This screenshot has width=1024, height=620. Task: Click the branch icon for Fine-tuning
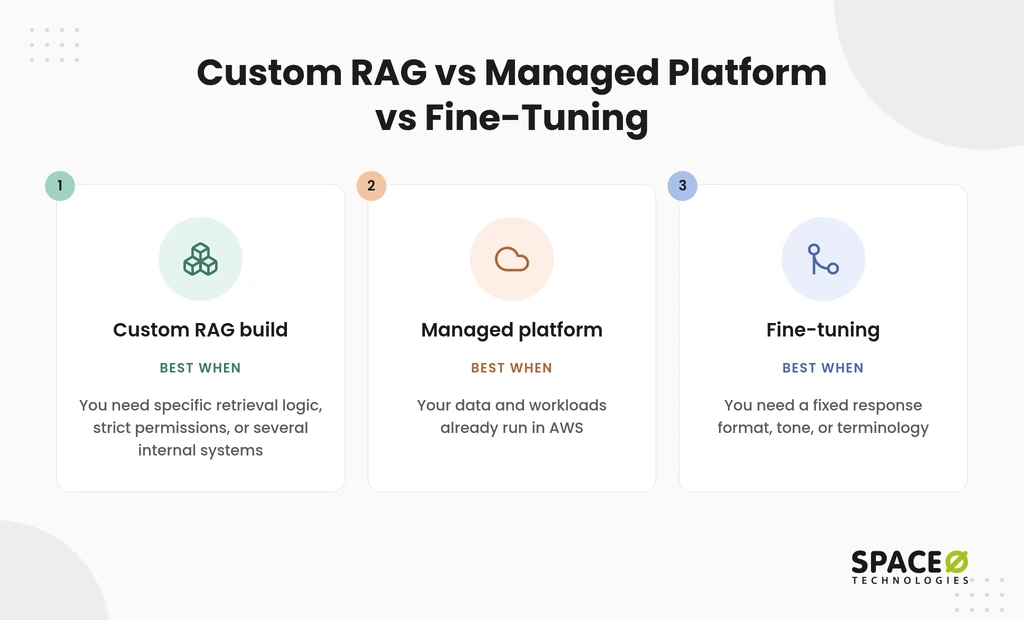(823, 259)
